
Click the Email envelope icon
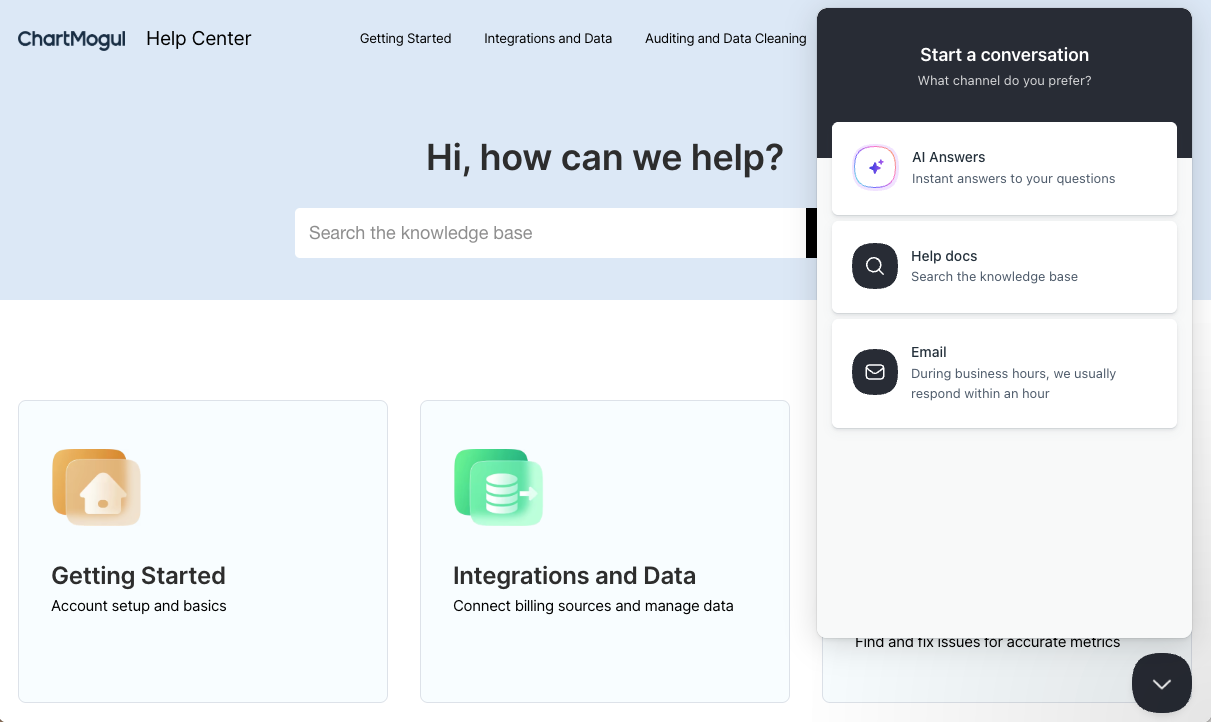click(875, 372)
